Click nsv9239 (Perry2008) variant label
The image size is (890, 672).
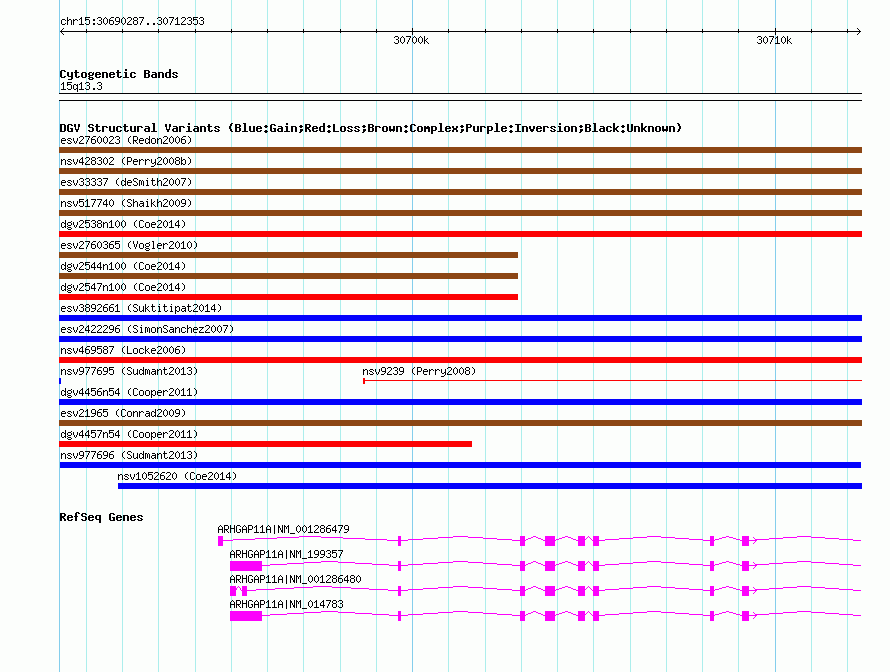pyautogui.click(x=419, y=371)
